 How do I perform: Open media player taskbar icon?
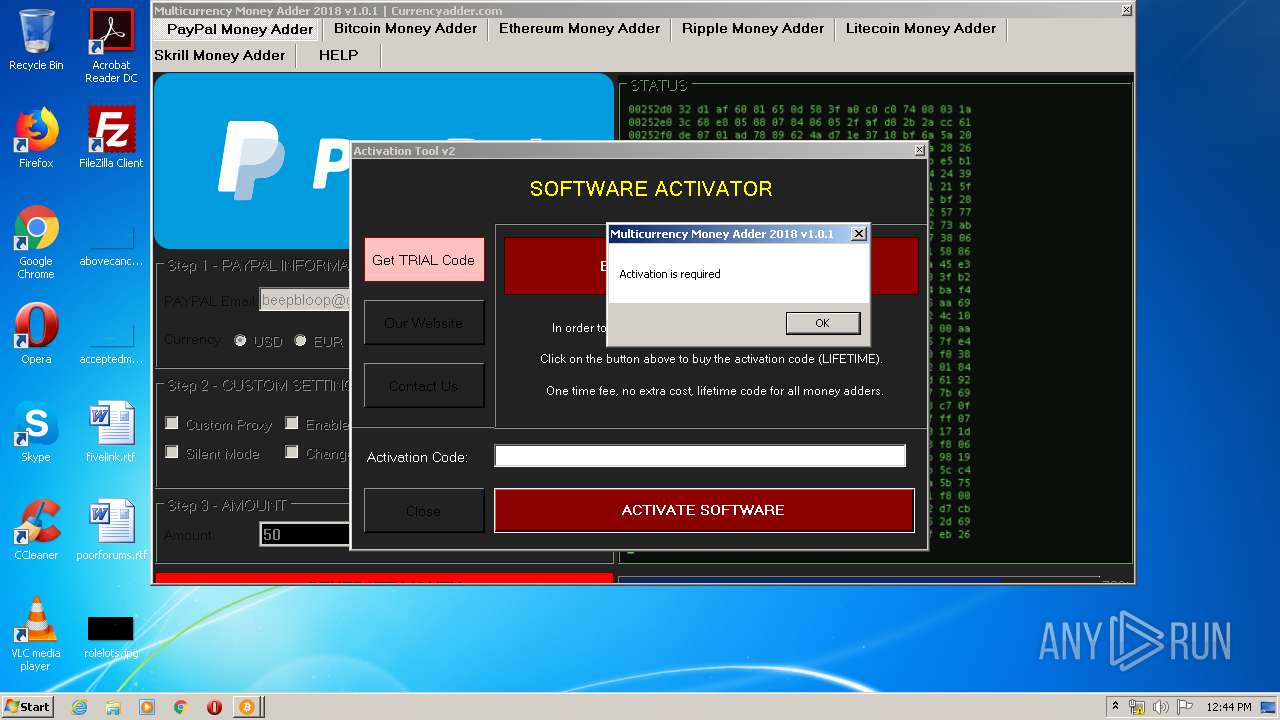(147, 707)
